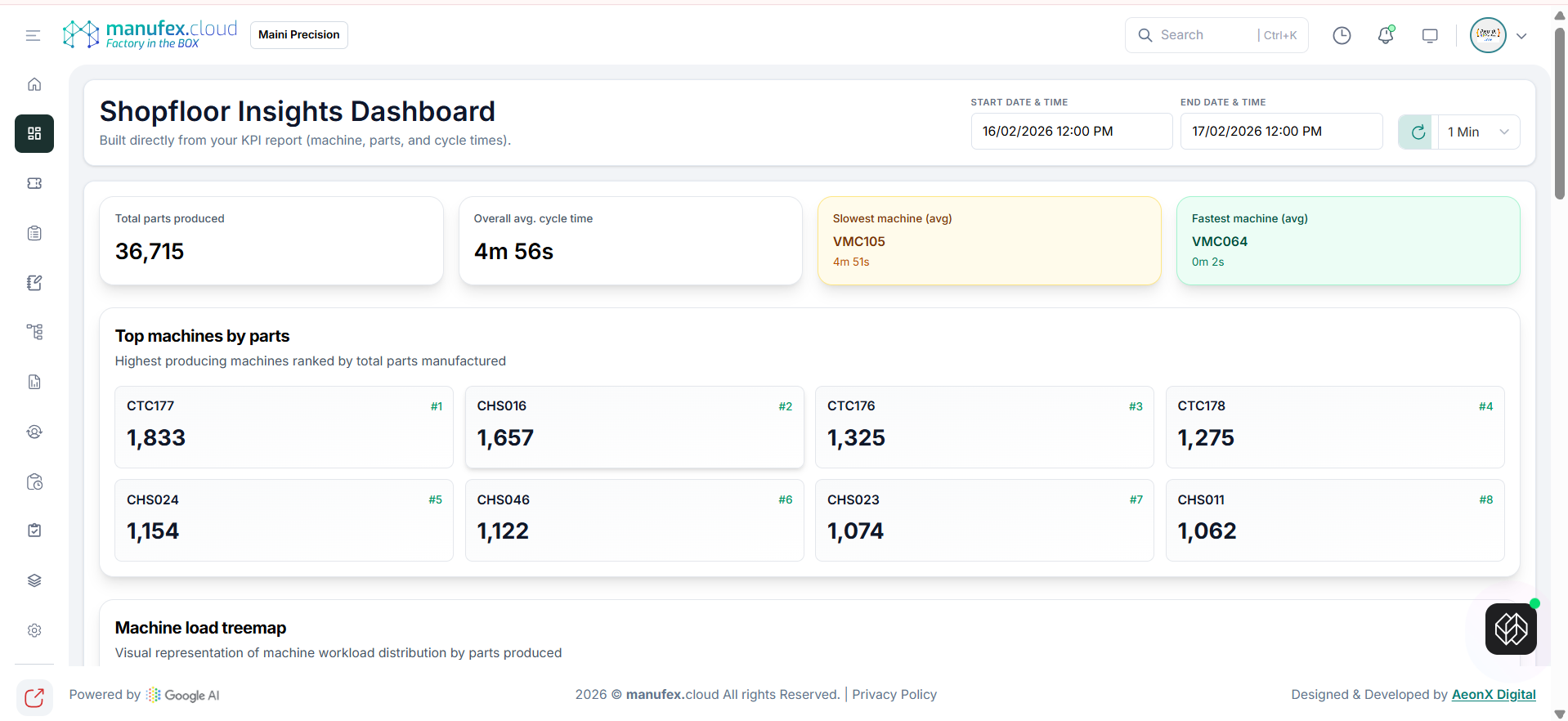Click the Machine load treemap heading
The image size is (1568, 721).
(200, 628)
